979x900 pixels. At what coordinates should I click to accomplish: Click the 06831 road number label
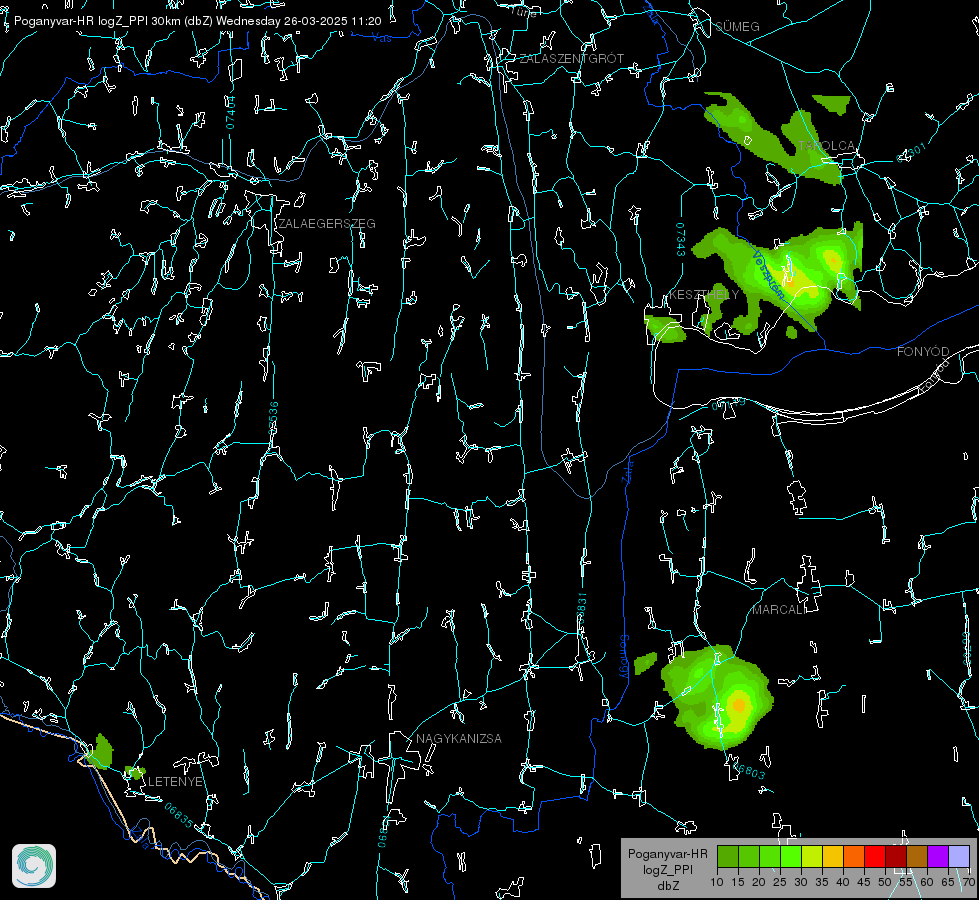pyautogui.click(x=581, y=610)
